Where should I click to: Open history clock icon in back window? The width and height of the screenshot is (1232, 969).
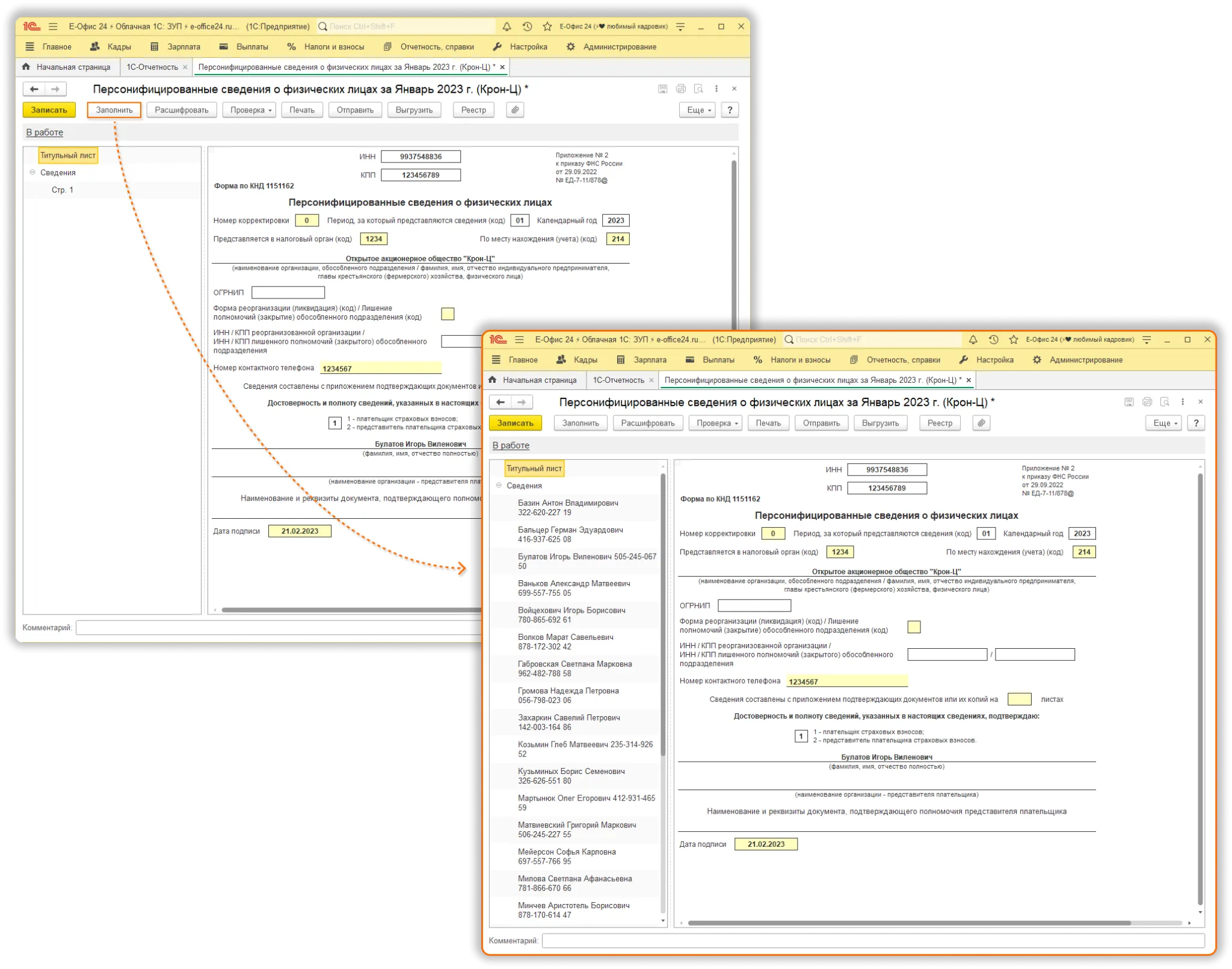[x=527, y=26]
